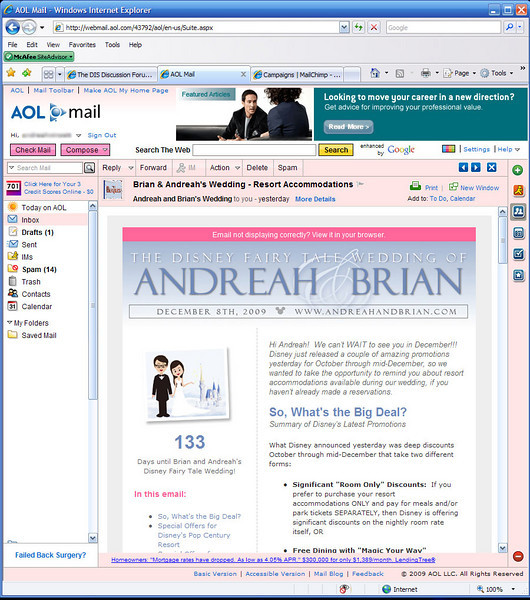Click the red minus sidebar icon
The image size is (530, 600).
[x=518, y=556]
